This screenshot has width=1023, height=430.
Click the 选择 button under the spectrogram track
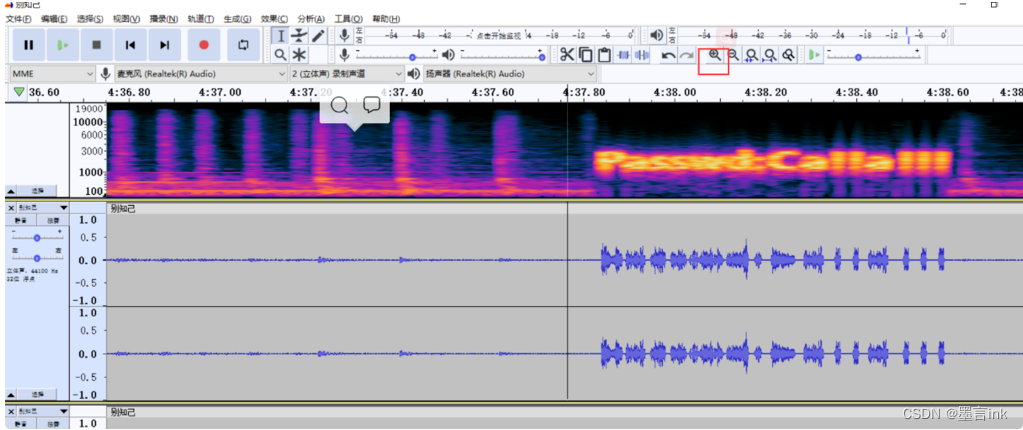coord(37,191)
